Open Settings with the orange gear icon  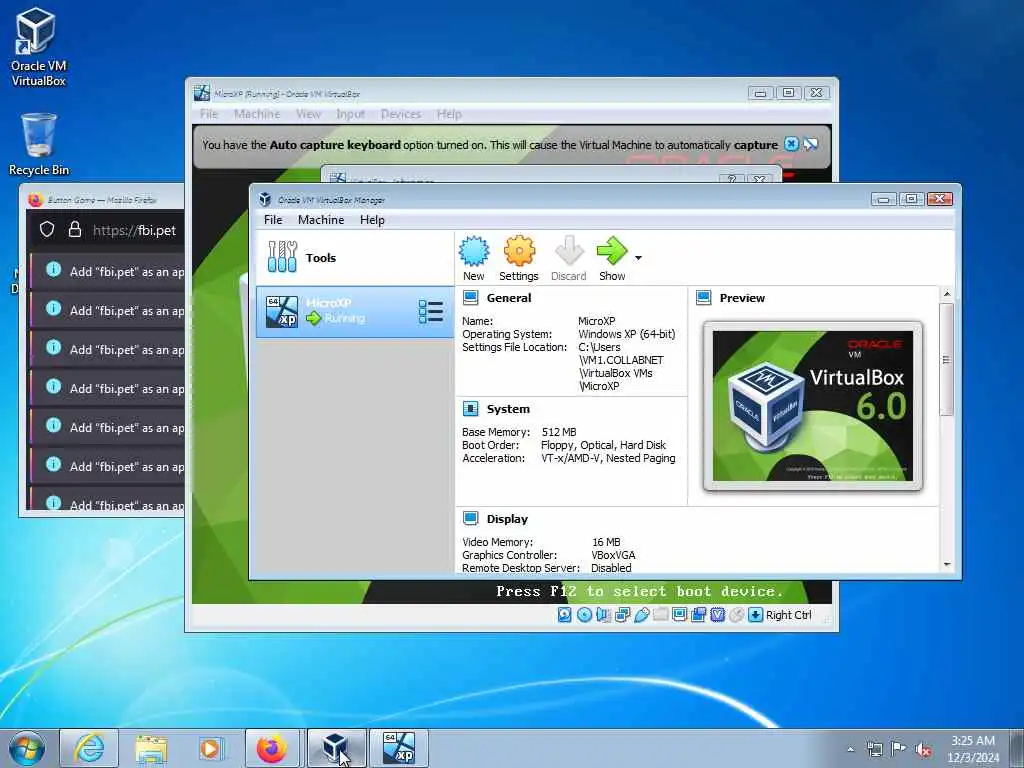click(x=519, y=251)
